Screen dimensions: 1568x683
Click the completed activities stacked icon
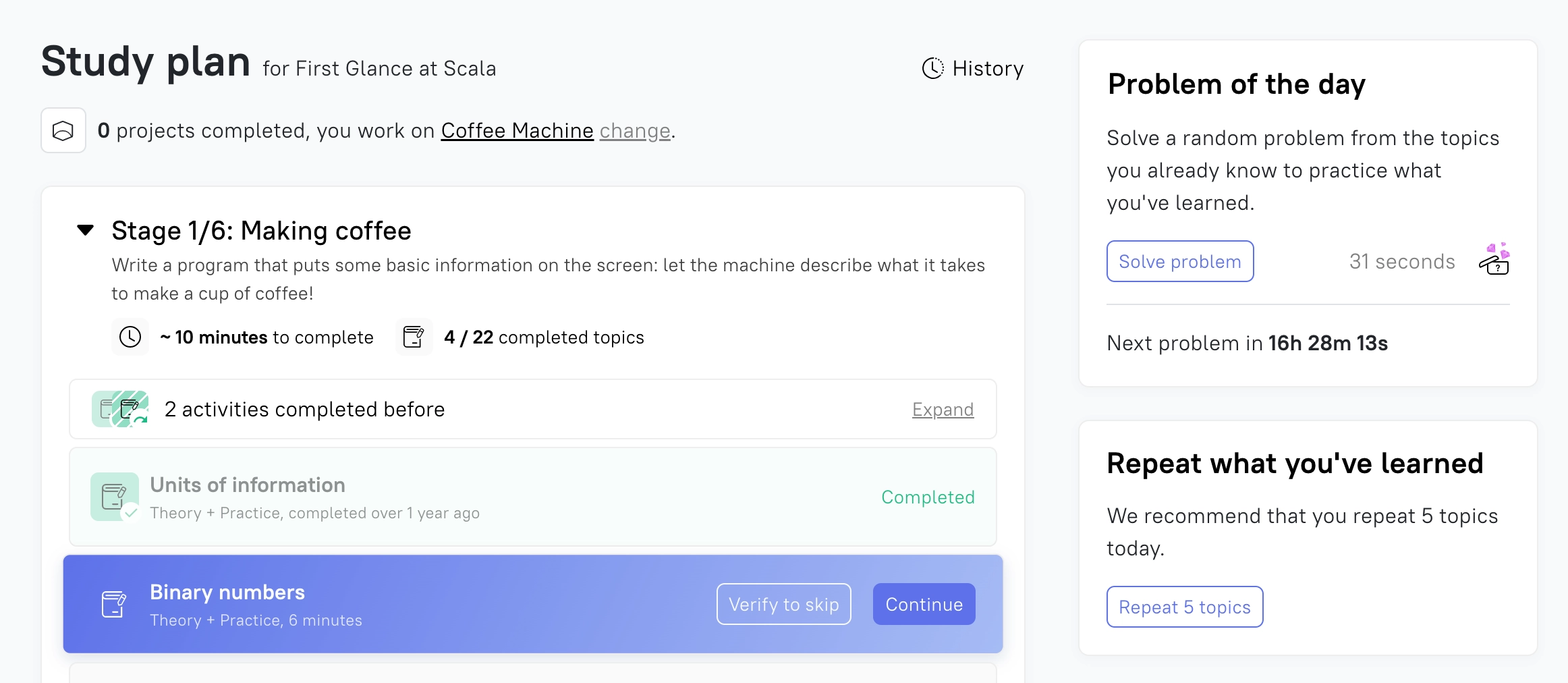pyautogui.click(x=120, y=409)
